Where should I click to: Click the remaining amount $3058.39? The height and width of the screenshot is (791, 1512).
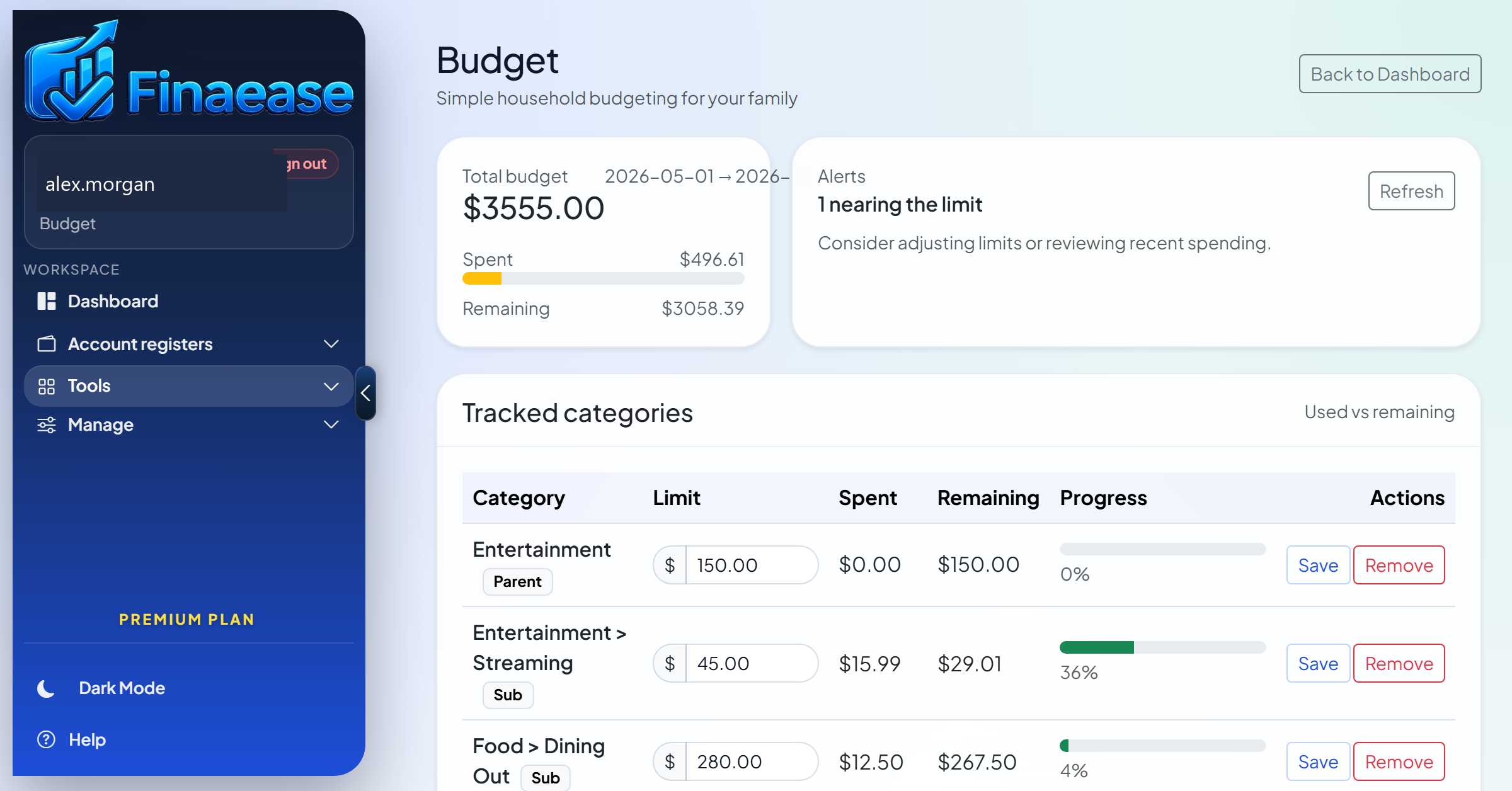(702, 309)
